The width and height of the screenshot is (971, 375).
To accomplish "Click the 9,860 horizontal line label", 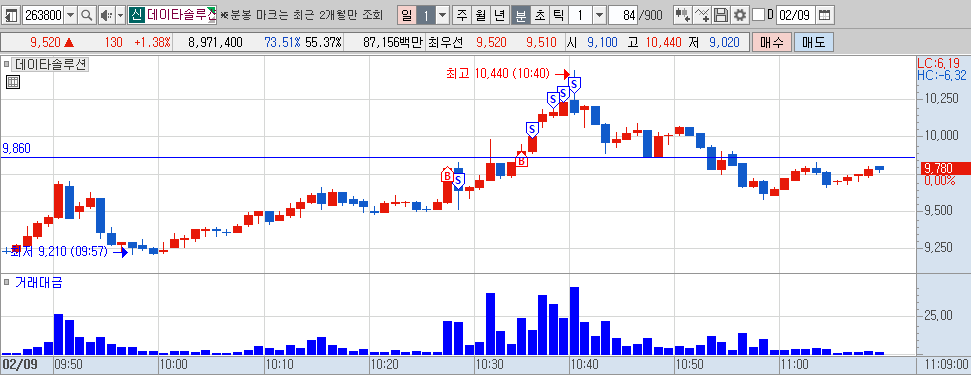I will tap(17, 149).
